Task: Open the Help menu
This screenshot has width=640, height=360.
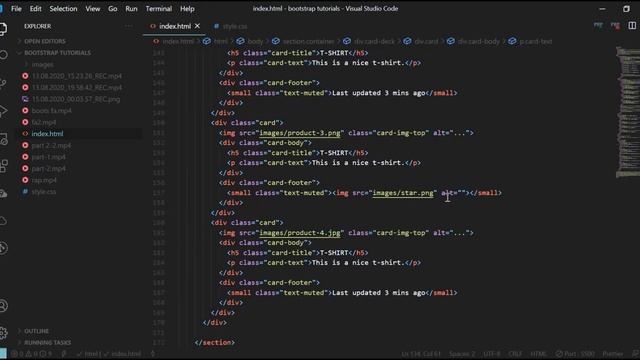Action: [x=187, y=9]
